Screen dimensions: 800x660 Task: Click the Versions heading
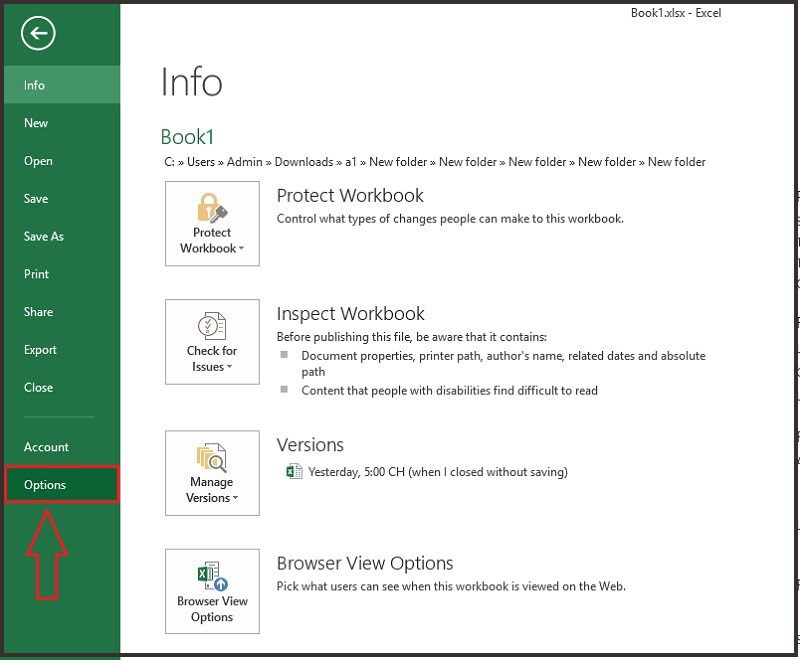click(310, 445)
